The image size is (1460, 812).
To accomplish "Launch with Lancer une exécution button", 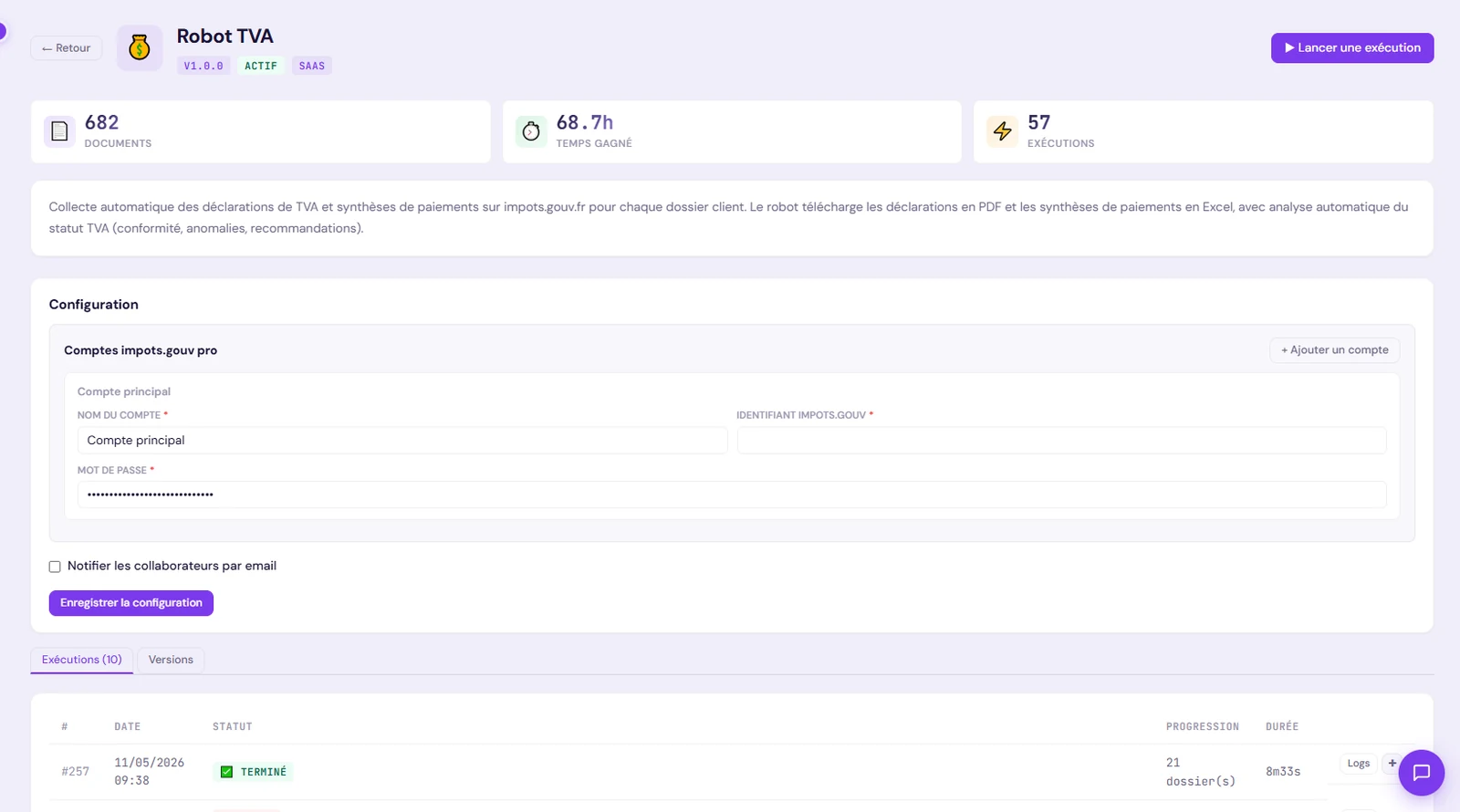I will click(1352, 48).
